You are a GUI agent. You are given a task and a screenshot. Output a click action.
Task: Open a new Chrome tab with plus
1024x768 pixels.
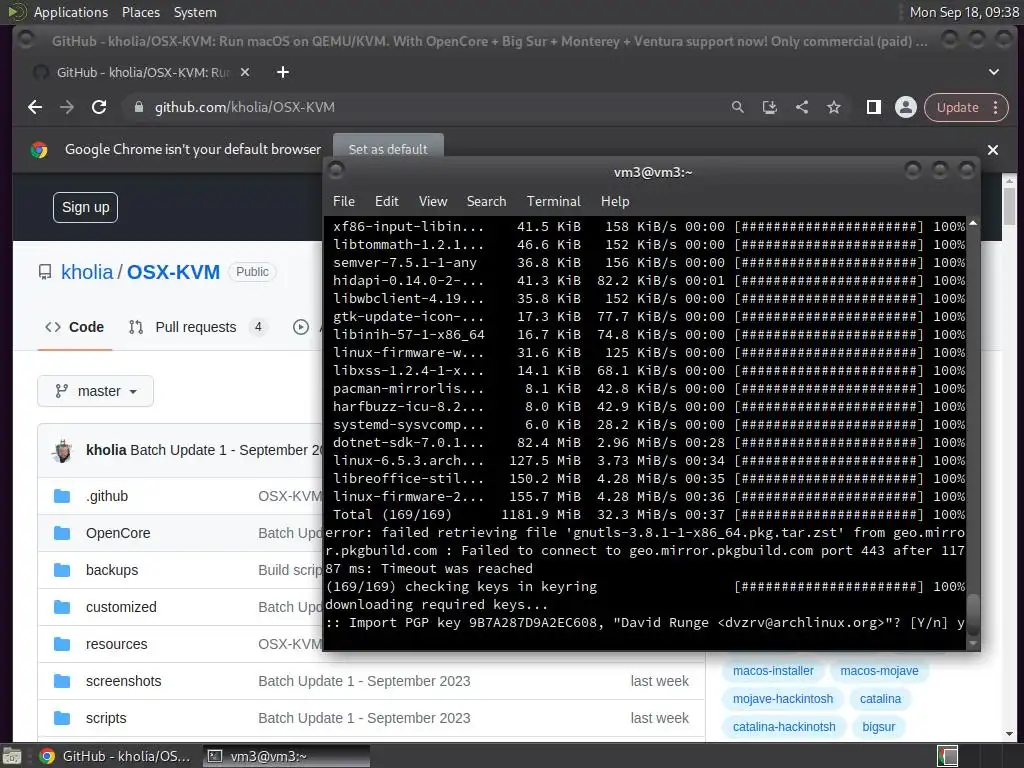(283, 72)
